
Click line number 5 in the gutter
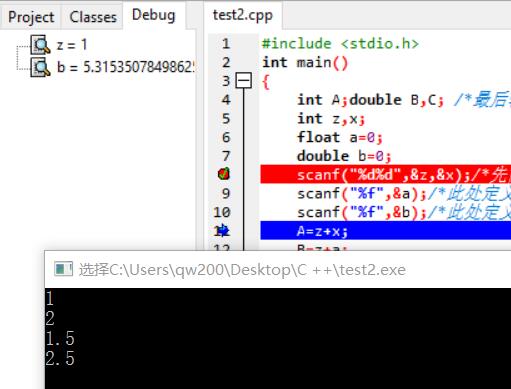(x=226, y=118)
